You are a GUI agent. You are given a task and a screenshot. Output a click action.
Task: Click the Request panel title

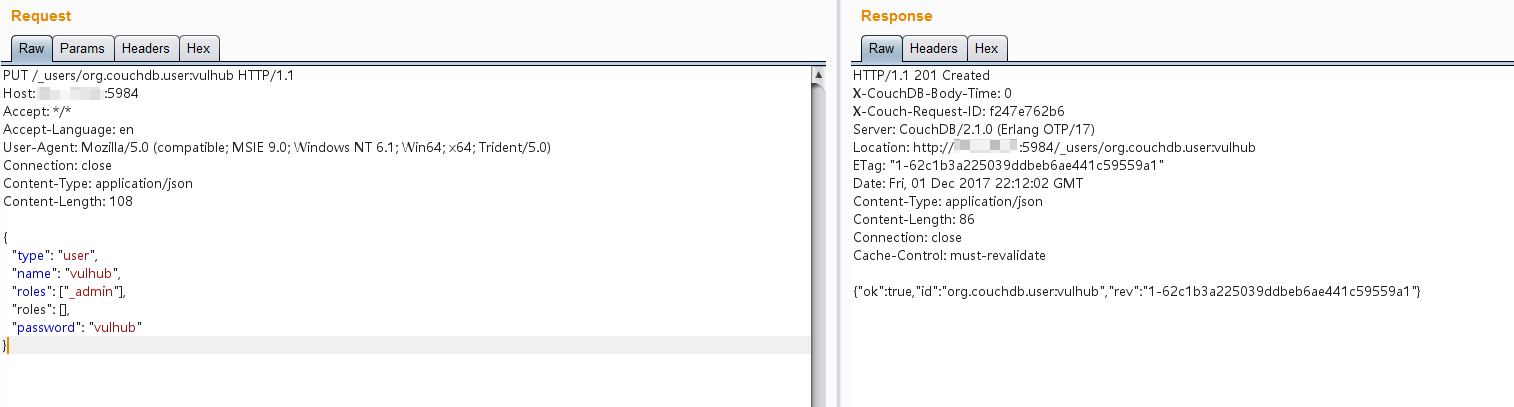point(41,16)
